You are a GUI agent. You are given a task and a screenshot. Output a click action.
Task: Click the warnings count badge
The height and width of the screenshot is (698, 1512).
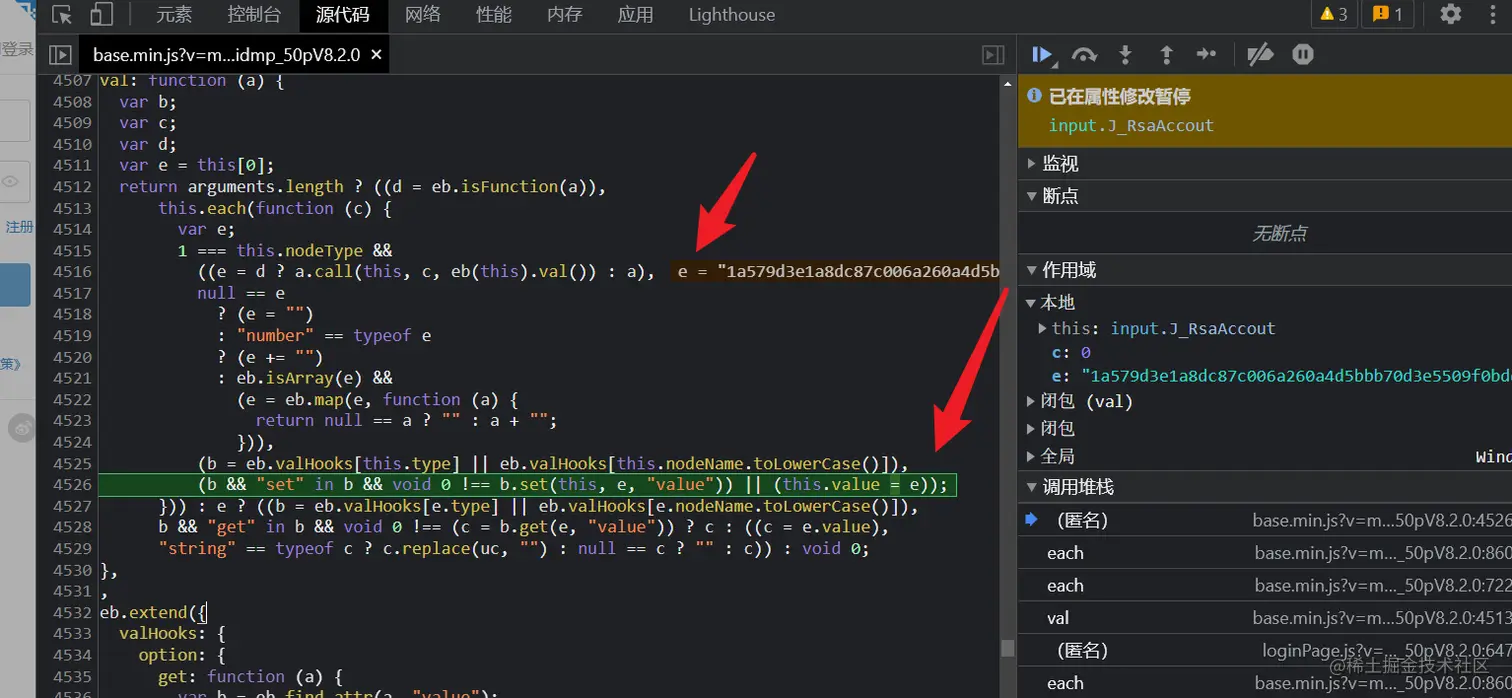(x=1333, y=14)
